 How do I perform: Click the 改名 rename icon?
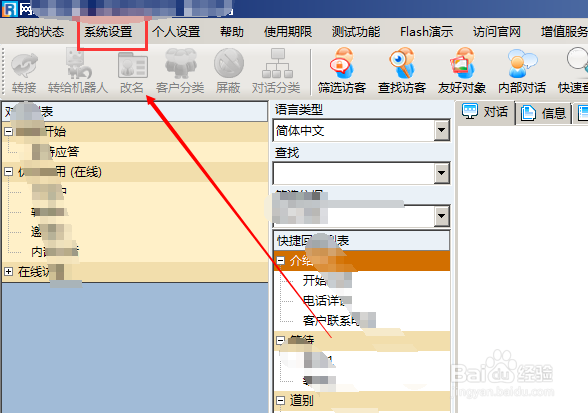(132, 65)
